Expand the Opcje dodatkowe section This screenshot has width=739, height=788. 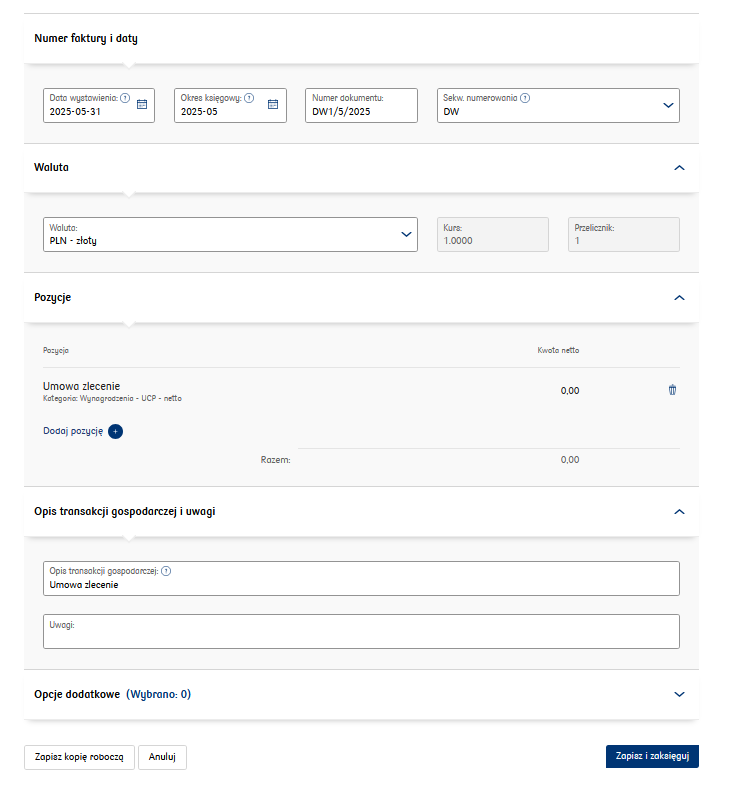pyautogui.click(x=679, y=695)
